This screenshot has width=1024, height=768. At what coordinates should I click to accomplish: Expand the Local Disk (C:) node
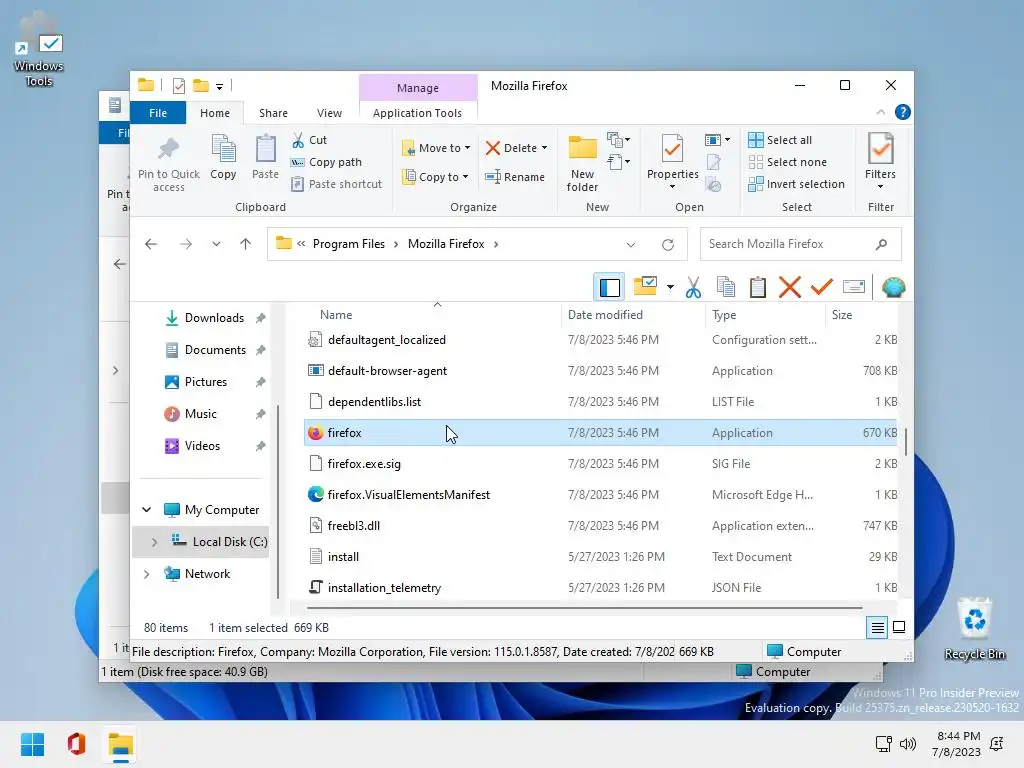(154, 541)
